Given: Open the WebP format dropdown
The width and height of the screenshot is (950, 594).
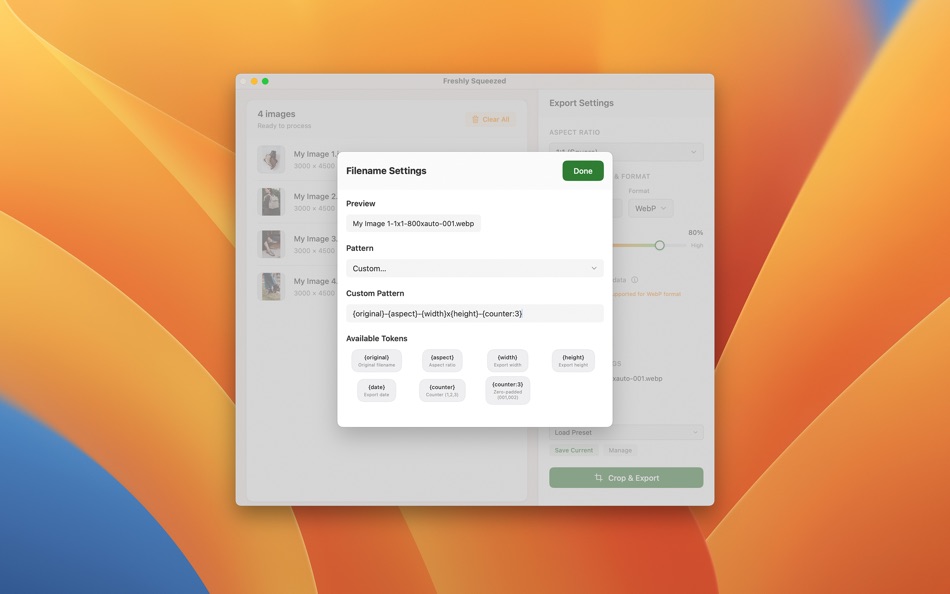Looking at the screenshot, I should (650, 208).
